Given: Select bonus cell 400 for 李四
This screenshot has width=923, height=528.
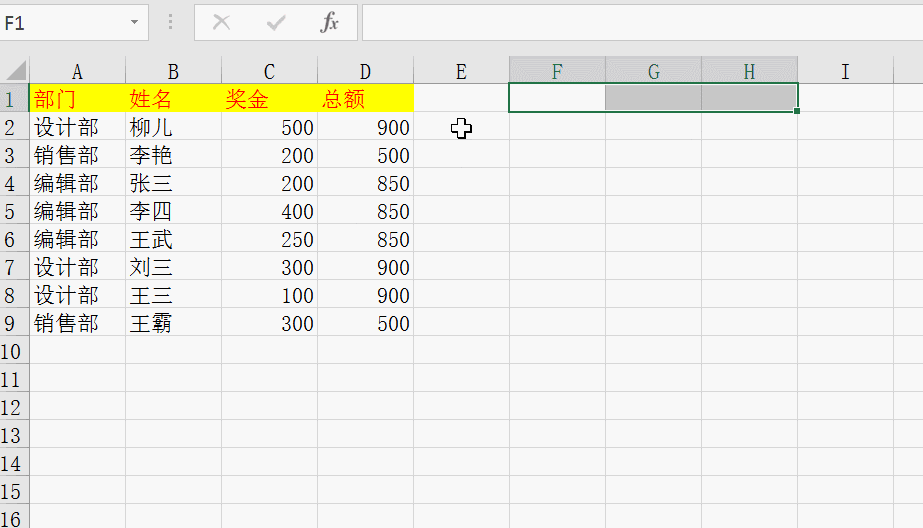Looking at the screenshot, I should click(269, 210).
